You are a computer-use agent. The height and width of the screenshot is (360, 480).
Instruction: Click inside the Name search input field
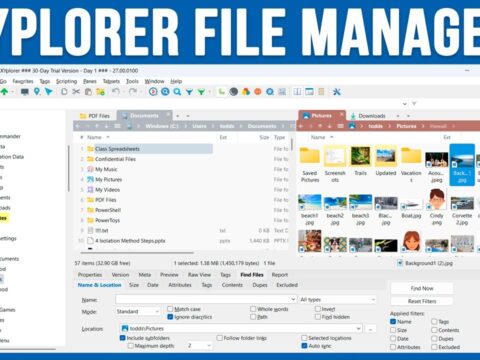pos(203,299)
